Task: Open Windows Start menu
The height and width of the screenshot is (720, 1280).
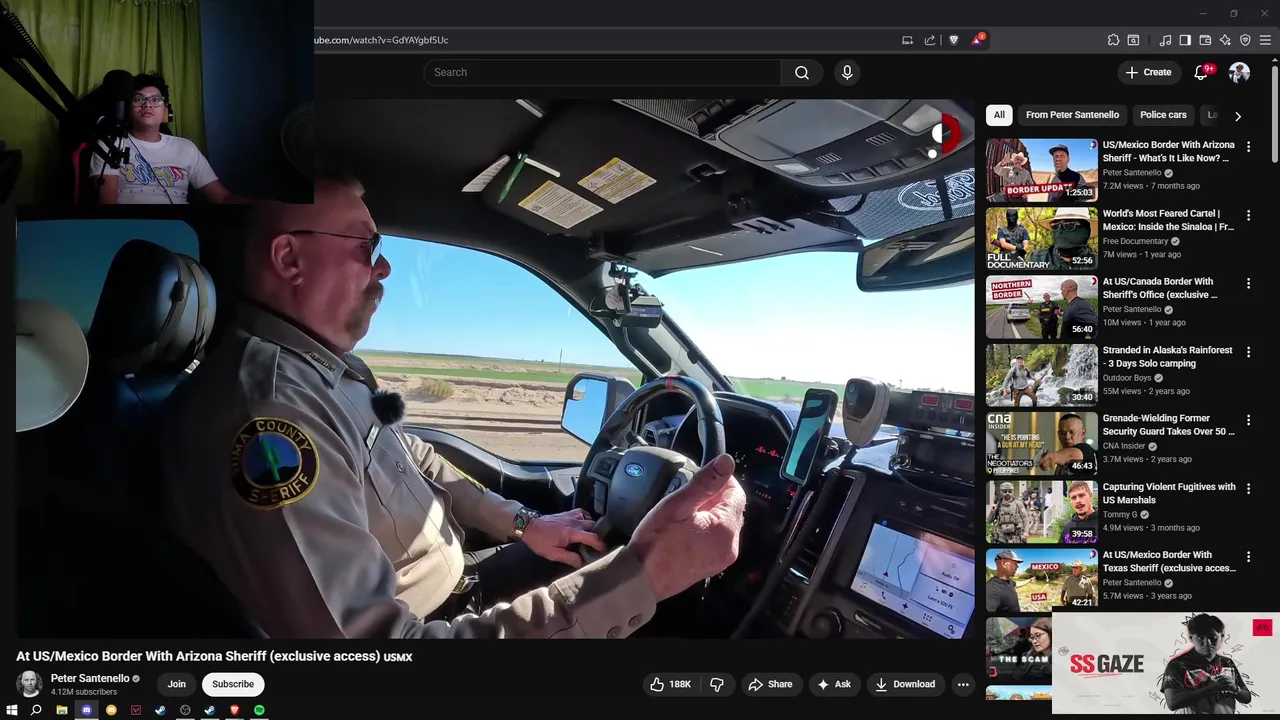Action: pyautogui.click(x=12, y=710)
